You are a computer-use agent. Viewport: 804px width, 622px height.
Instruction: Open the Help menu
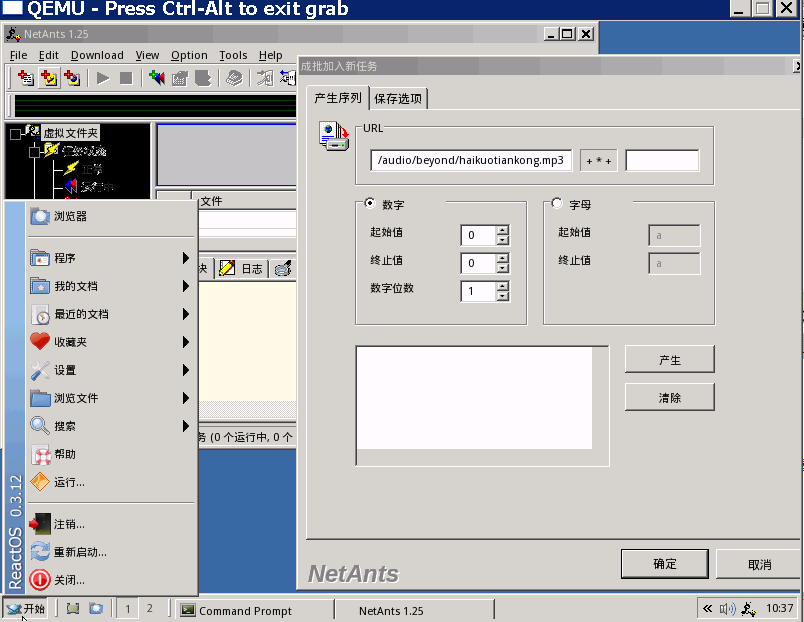[270, 55]
